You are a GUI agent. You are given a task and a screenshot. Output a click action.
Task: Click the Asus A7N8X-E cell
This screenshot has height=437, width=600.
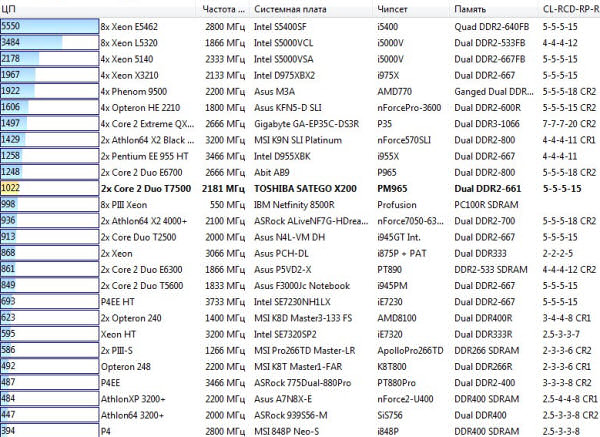[x=283, y=399]
